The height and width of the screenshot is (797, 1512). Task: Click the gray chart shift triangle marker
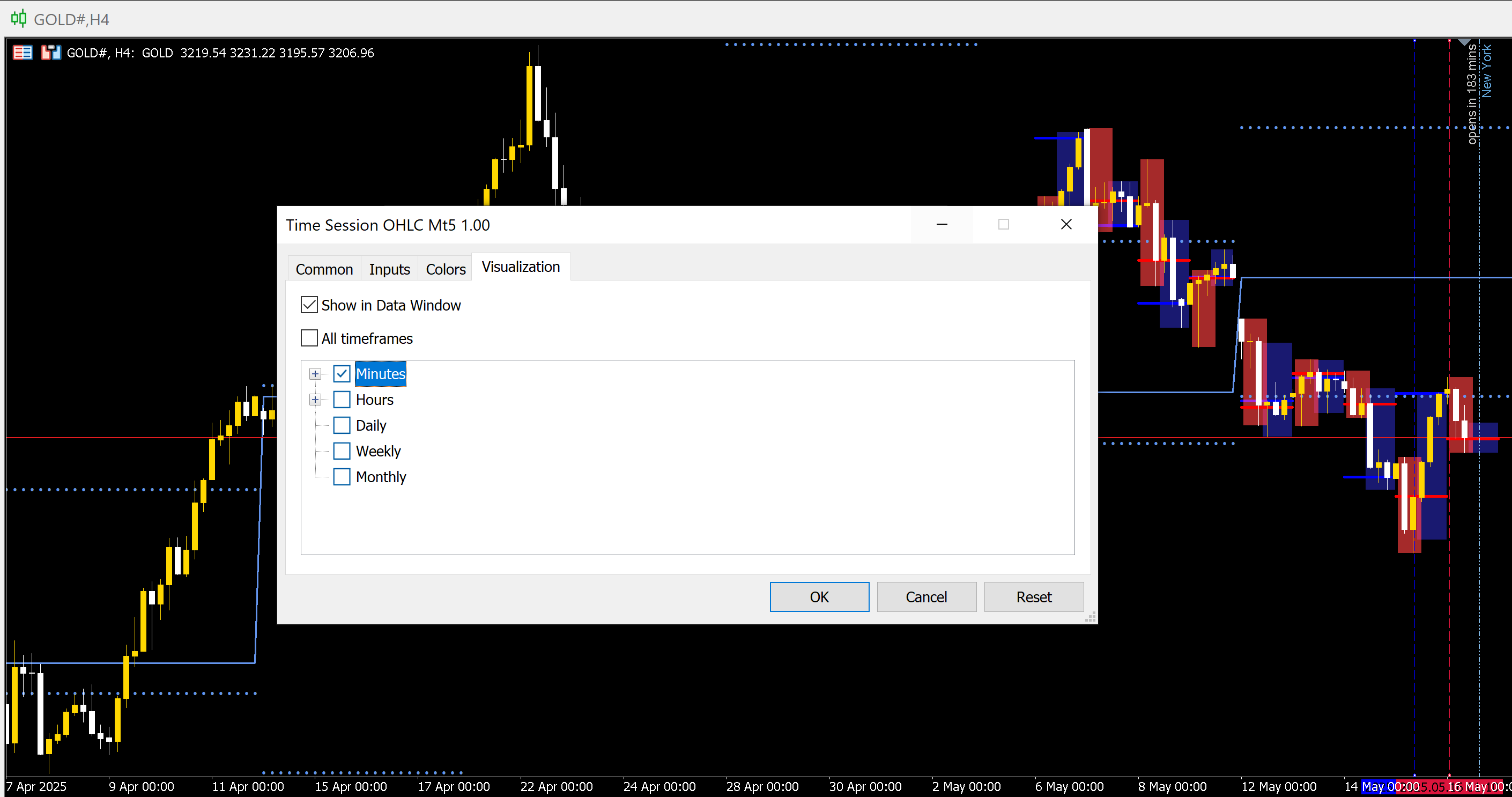1464,42
